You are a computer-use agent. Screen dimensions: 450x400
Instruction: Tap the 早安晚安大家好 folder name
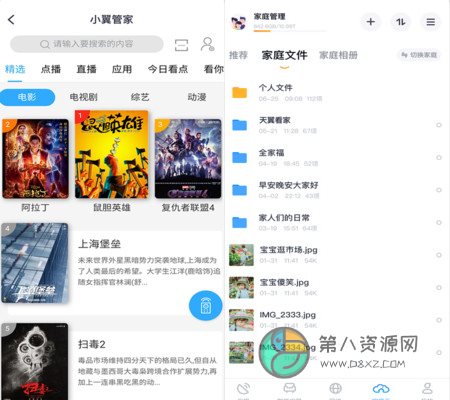click(288, 185)
